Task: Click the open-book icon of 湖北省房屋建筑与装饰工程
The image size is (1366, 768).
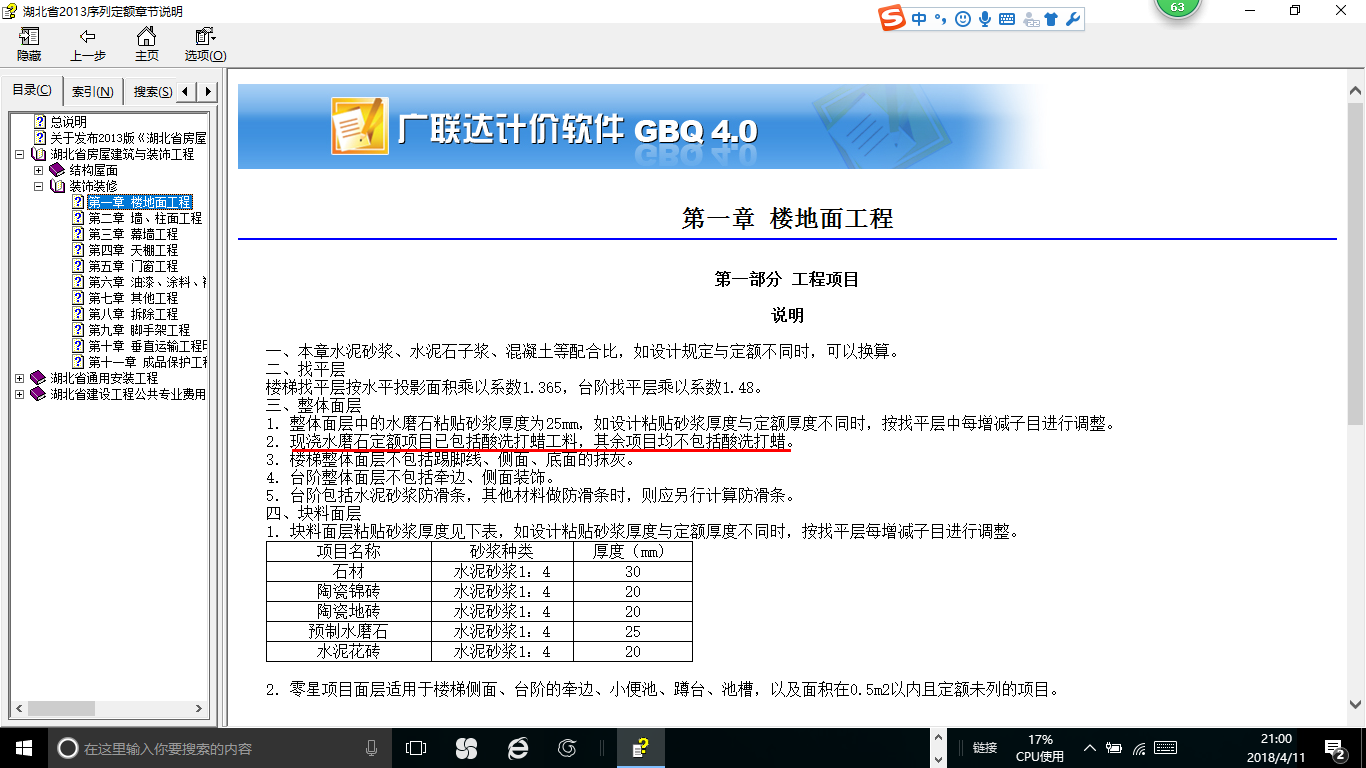Action: point(39,154)
